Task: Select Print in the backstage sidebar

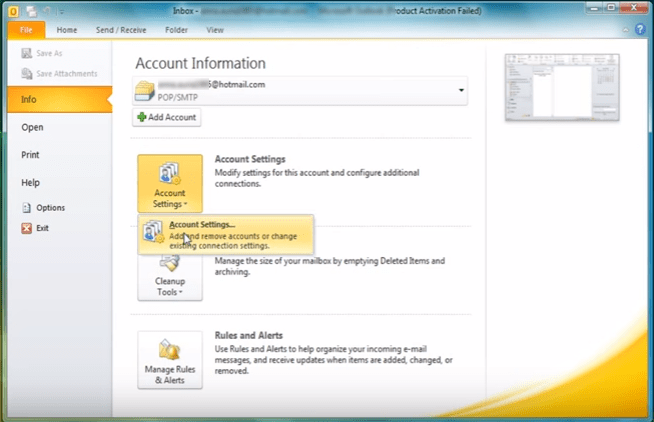Action: [x=30, y=155]
